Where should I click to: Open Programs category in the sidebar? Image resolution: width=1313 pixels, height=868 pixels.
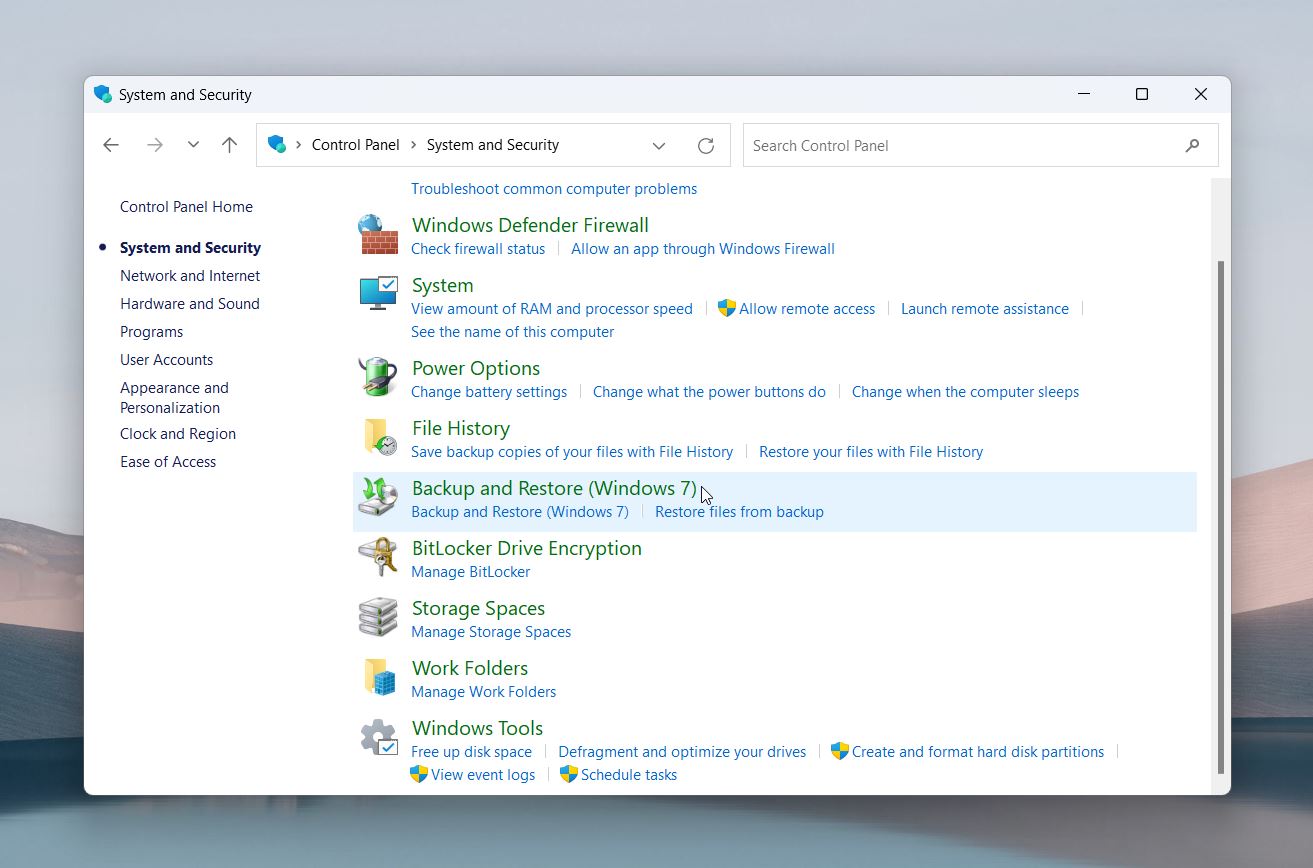[x=151, y=332]
